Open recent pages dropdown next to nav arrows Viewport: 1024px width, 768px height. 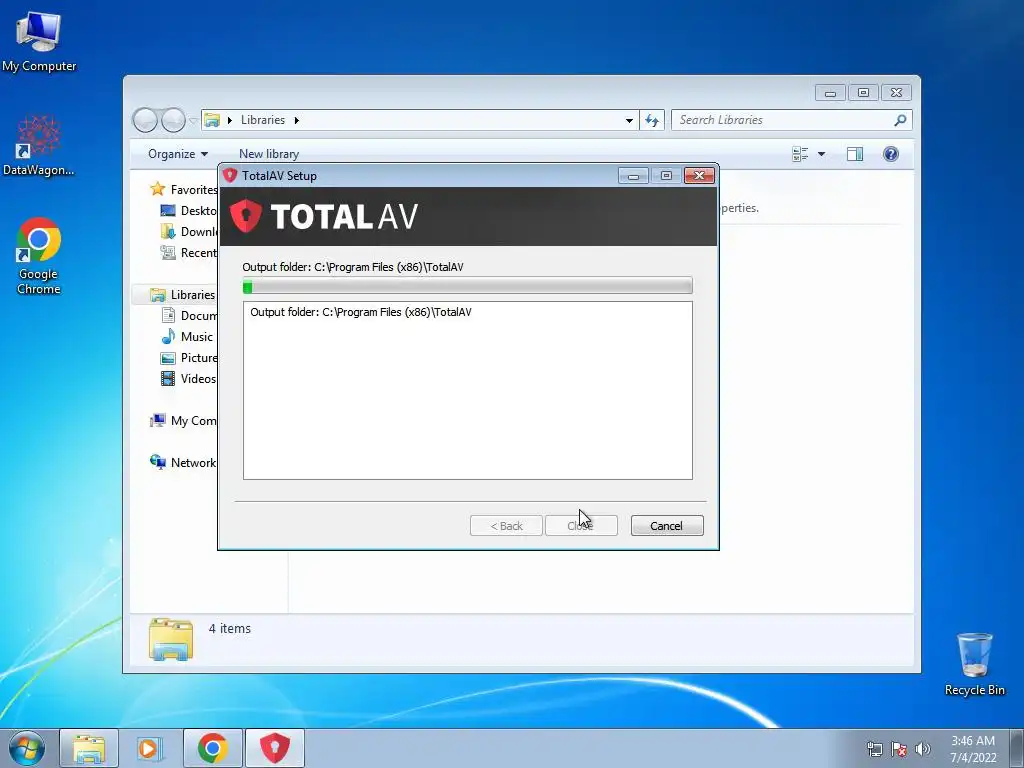(x=193, y=120)
